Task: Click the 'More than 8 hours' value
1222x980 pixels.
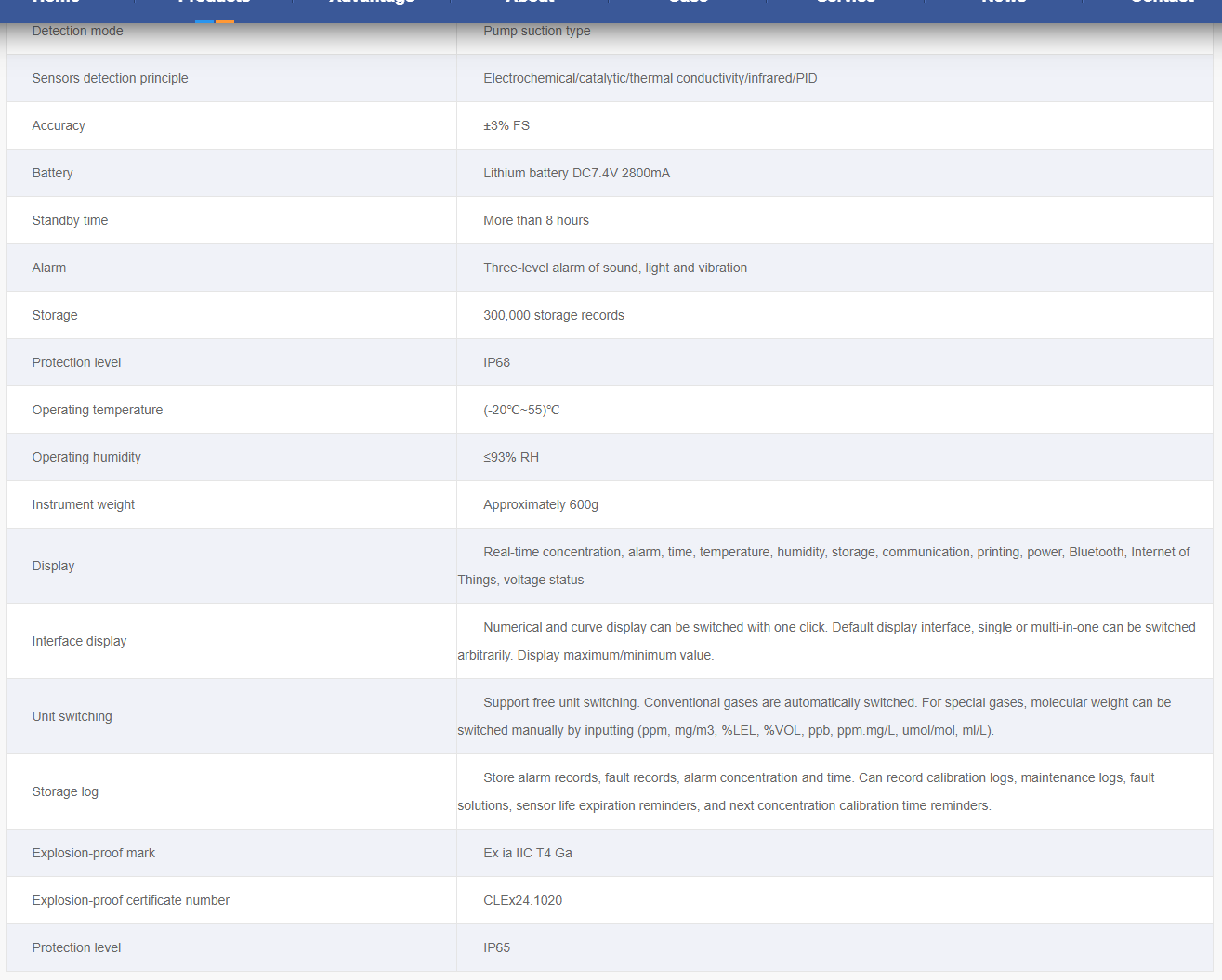Action: tap(536, 220)
